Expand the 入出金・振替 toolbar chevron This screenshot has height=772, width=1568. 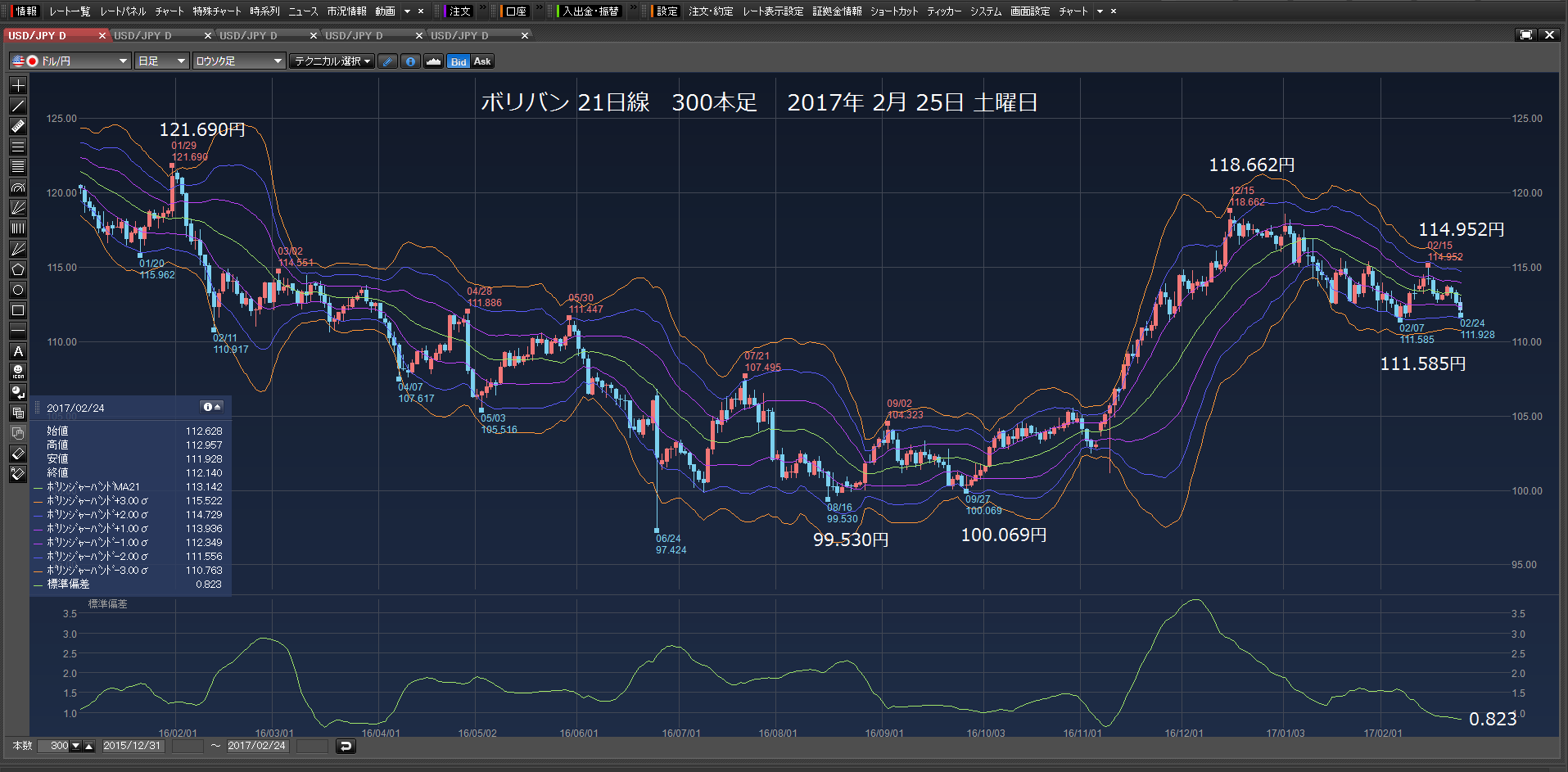pyautogui.click(x=633, y=8)
